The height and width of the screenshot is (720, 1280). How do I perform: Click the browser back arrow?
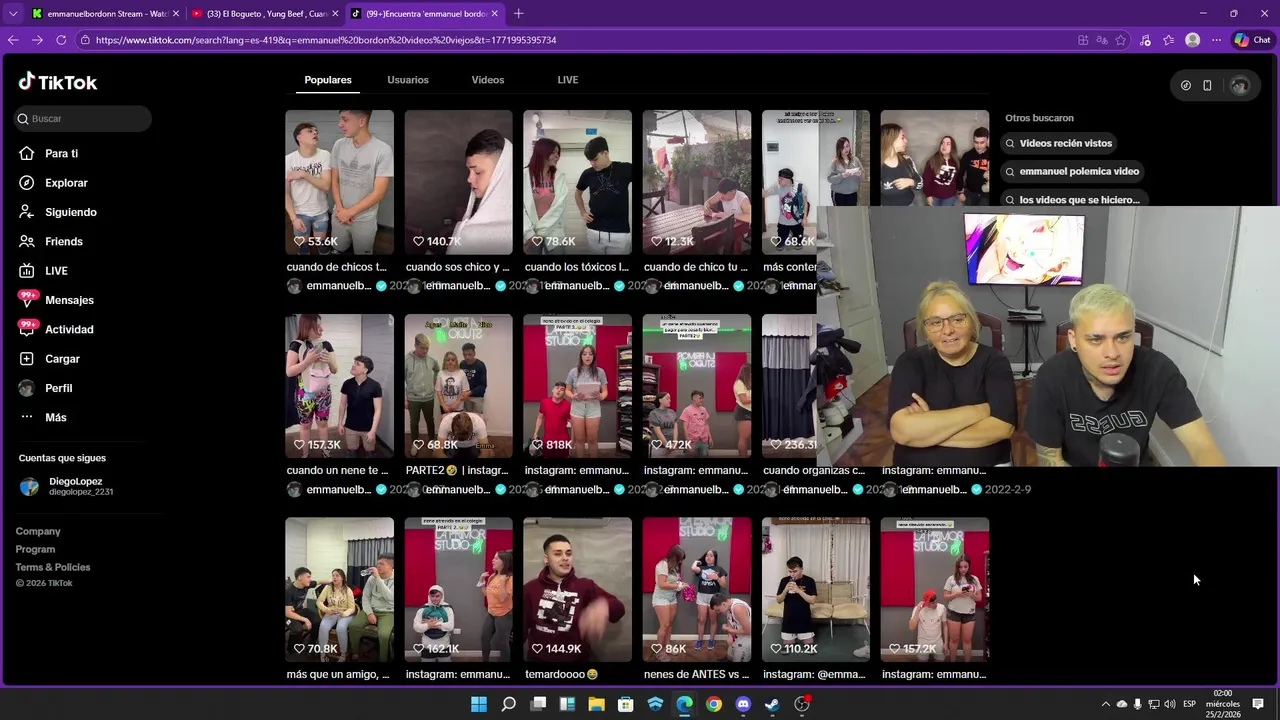(x=13, y=40)
